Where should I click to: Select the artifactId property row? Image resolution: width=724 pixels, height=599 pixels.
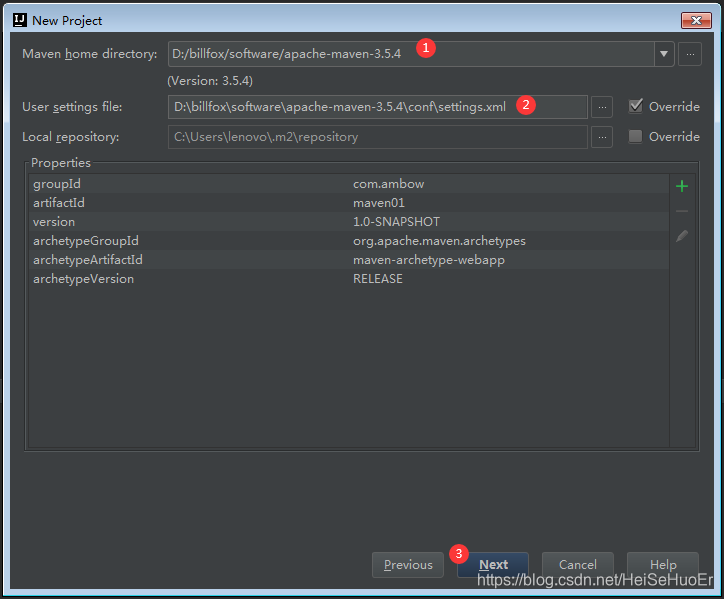pyautogui.click(x=349, y=203)
